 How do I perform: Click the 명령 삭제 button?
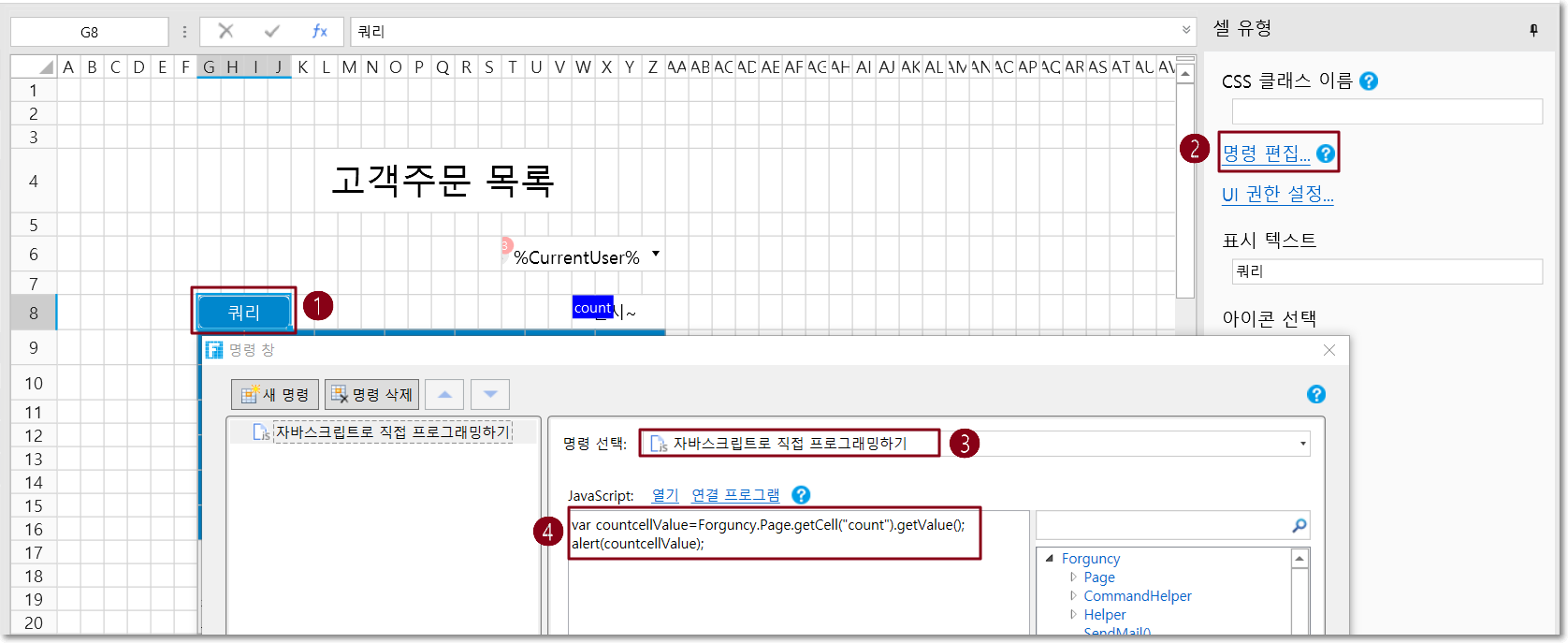[x=371, y=395]
